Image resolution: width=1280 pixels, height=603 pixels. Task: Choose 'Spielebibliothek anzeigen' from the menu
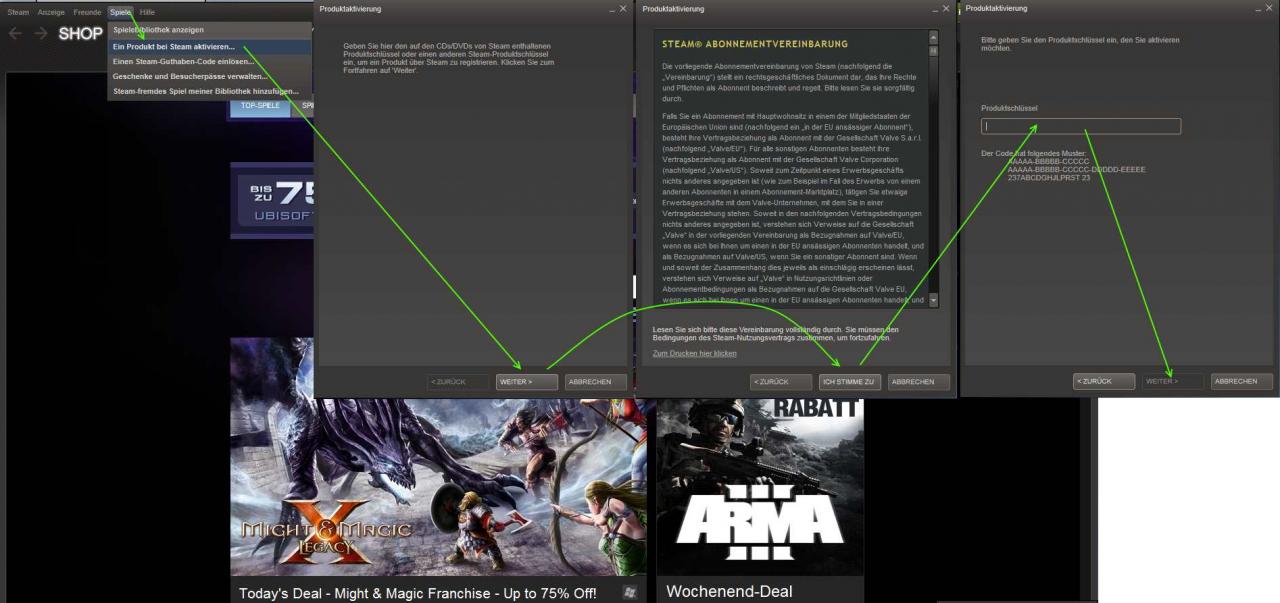[210, 30]
